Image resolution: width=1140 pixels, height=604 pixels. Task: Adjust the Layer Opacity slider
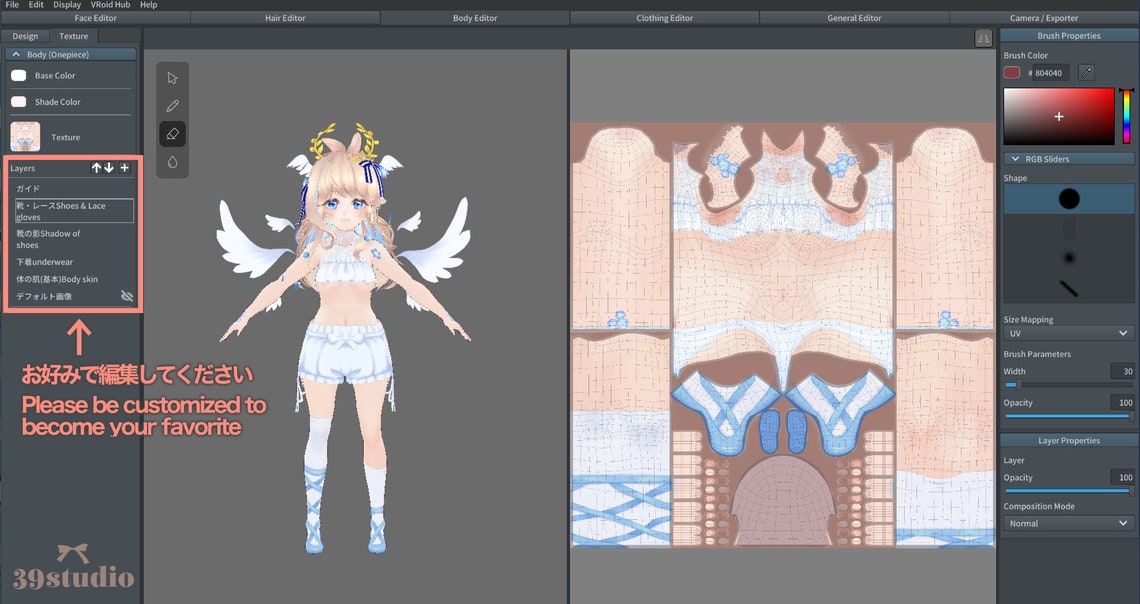click(x=1067, y=491)
